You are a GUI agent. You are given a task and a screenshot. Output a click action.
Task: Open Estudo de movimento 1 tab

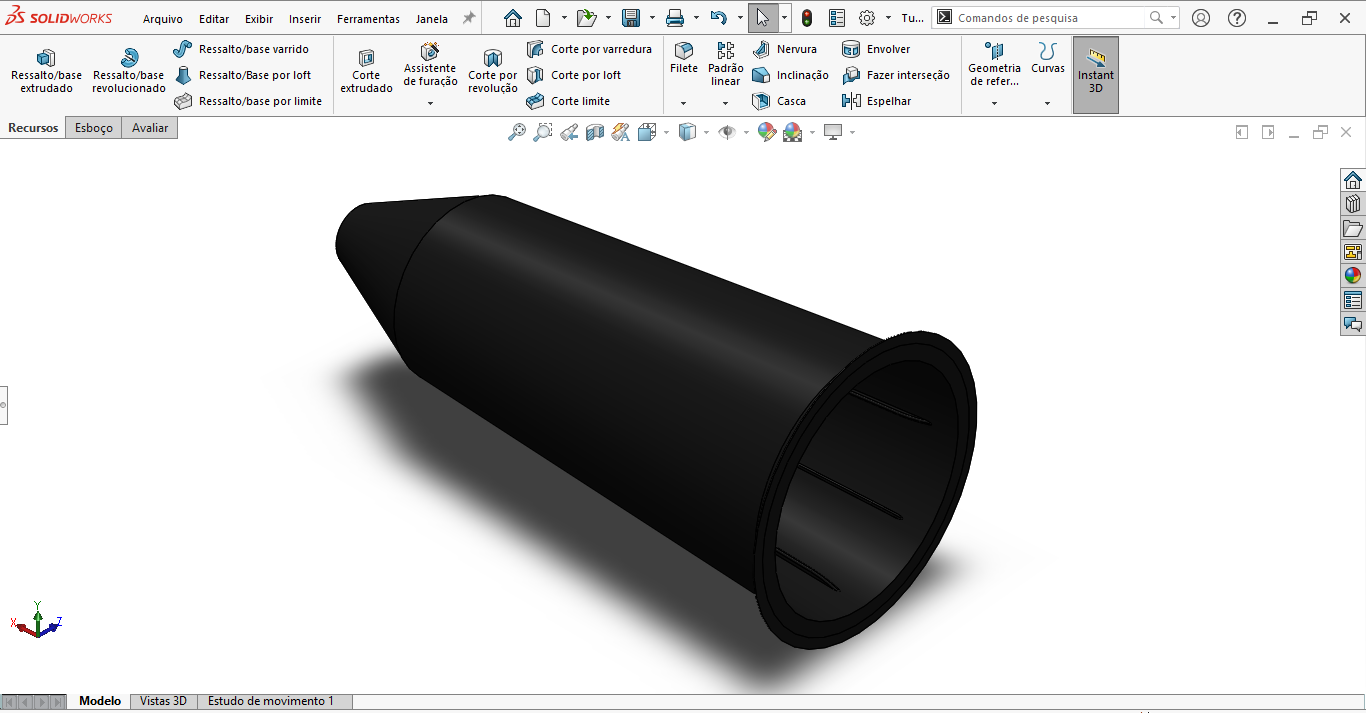(271, 701)
